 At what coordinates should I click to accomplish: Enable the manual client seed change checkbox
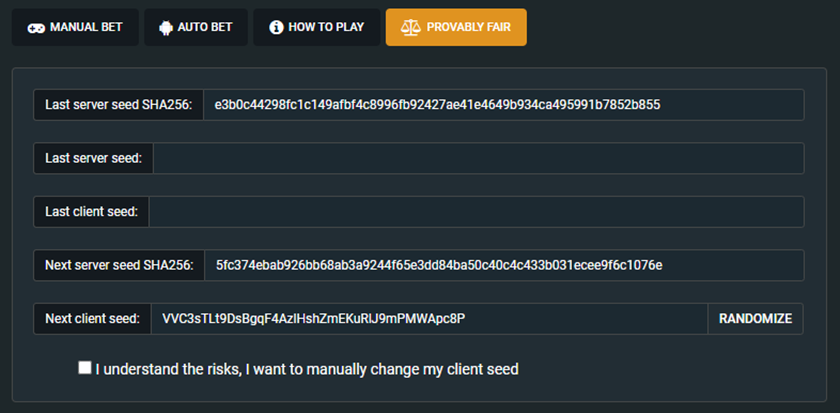[85, 367]
